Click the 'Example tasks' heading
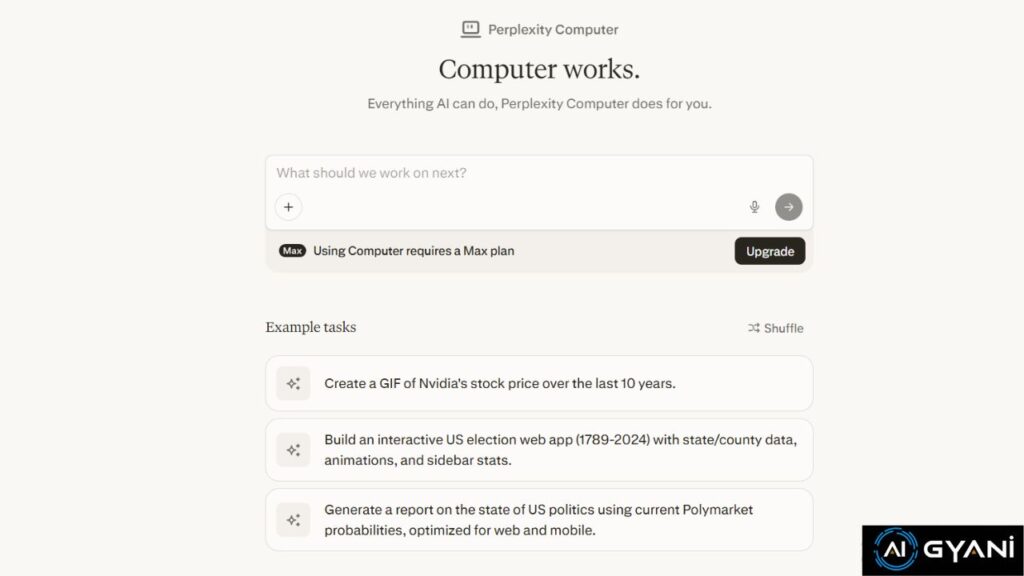 coord(310,327)
